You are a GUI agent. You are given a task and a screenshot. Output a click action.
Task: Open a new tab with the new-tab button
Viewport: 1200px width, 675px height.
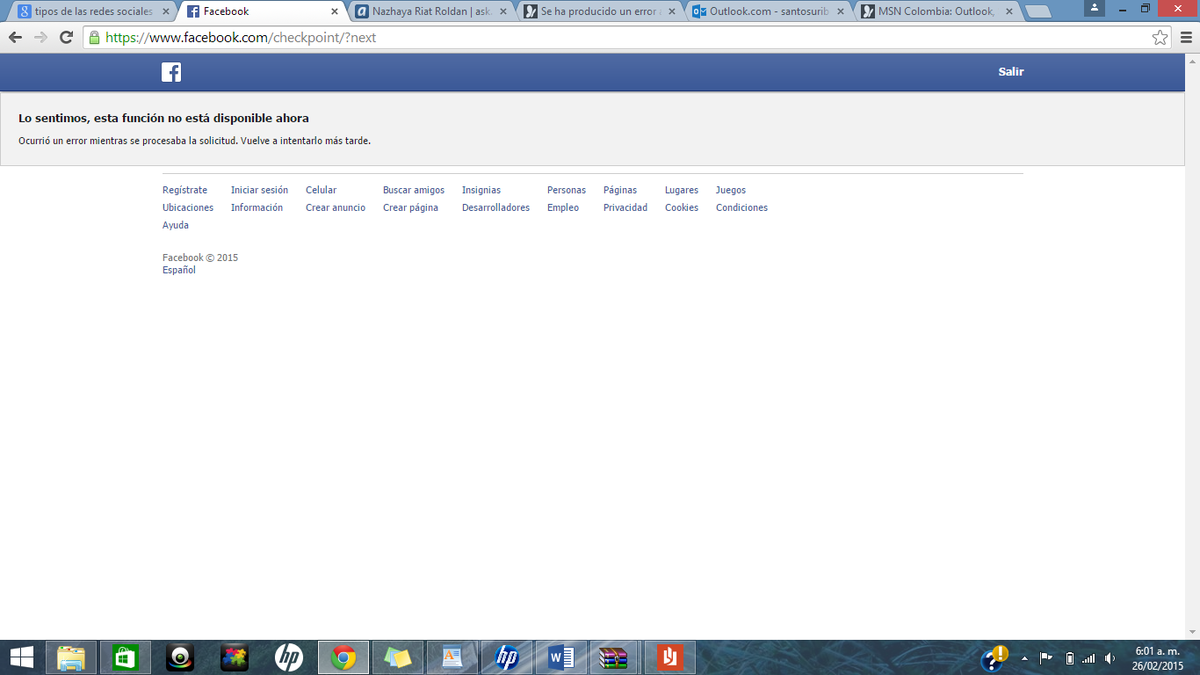1038,12
